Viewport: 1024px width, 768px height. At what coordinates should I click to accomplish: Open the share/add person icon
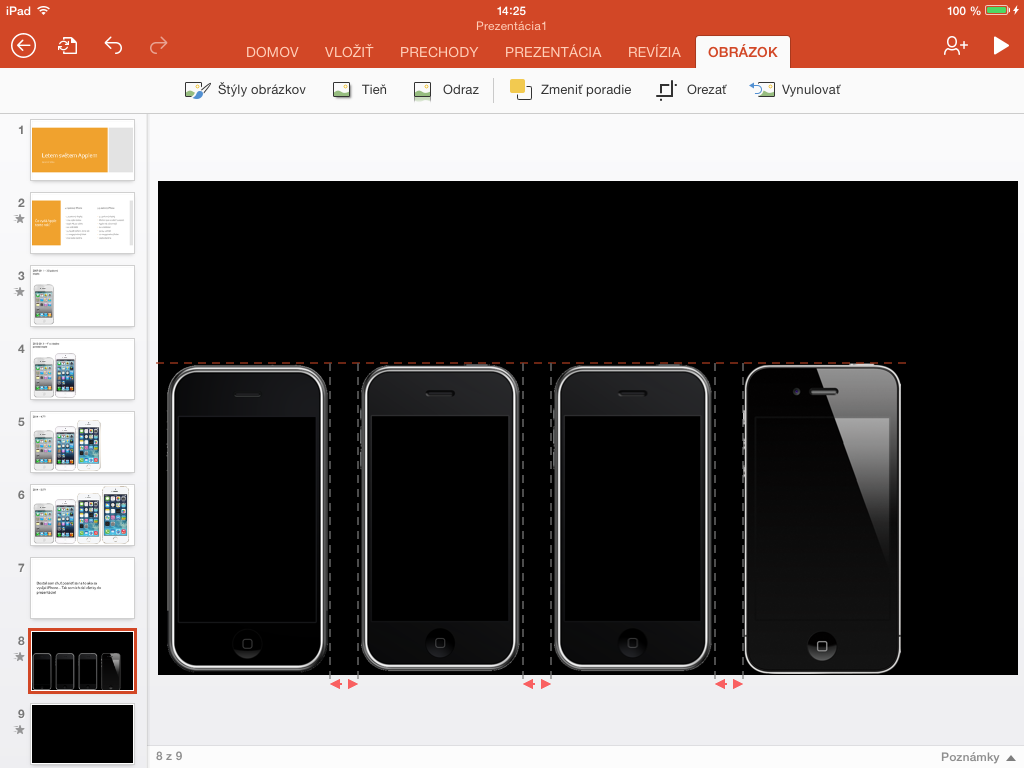coord(955,45)
